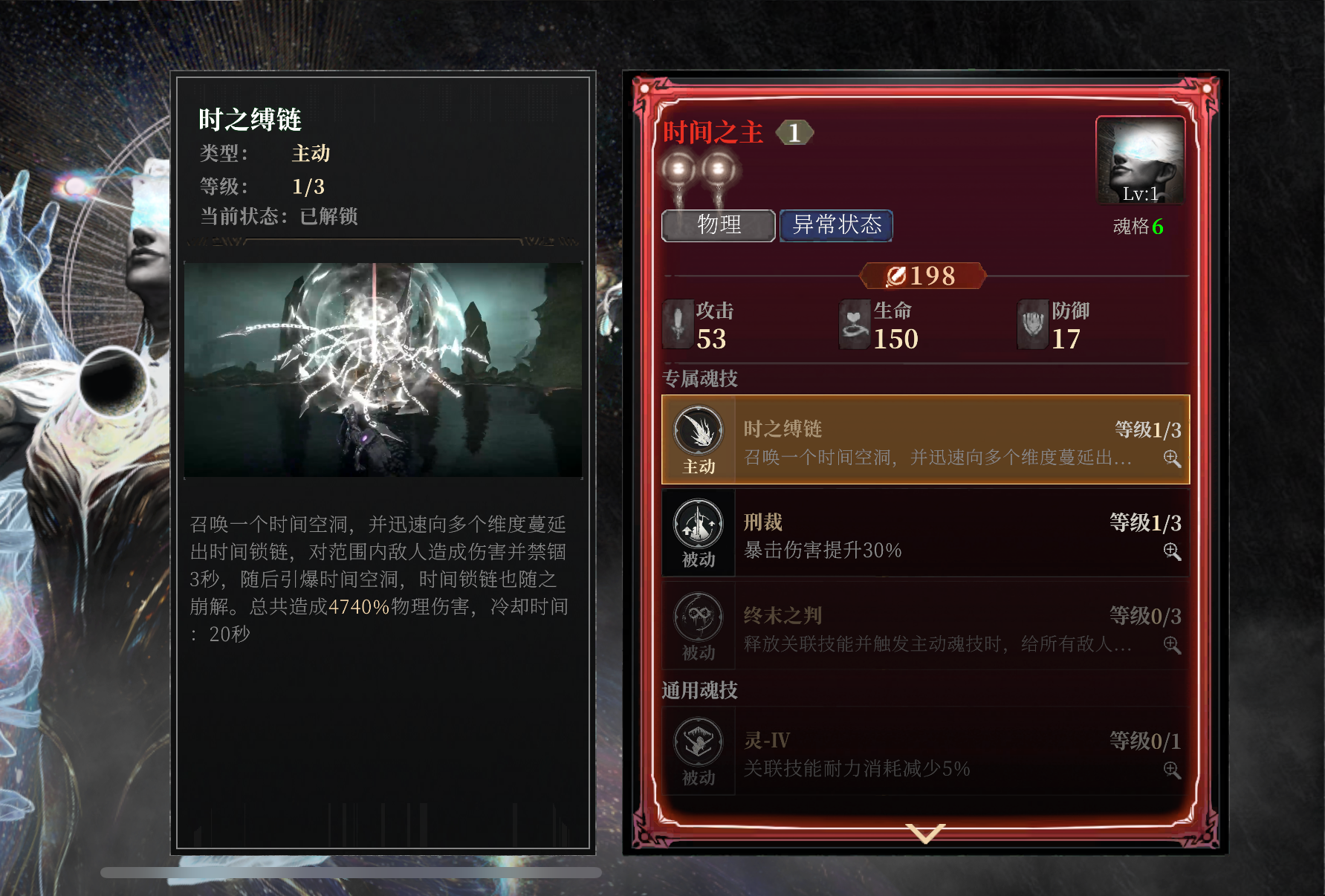
Task: Expand card with bottom chevron arrow
Action: click(925, 833)
